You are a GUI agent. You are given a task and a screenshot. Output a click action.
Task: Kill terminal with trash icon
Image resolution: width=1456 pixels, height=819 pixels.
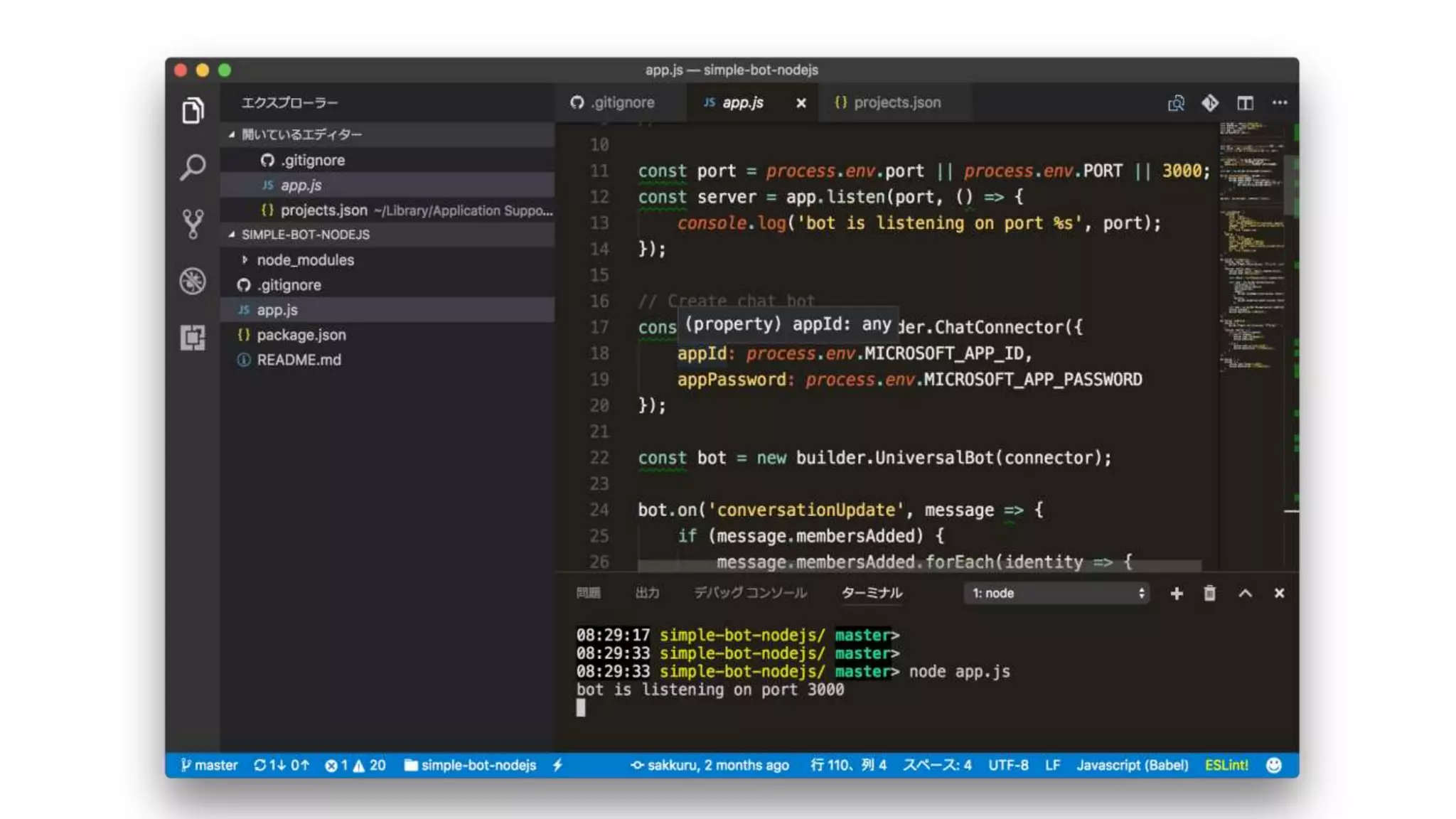[x=1209, y=593]
